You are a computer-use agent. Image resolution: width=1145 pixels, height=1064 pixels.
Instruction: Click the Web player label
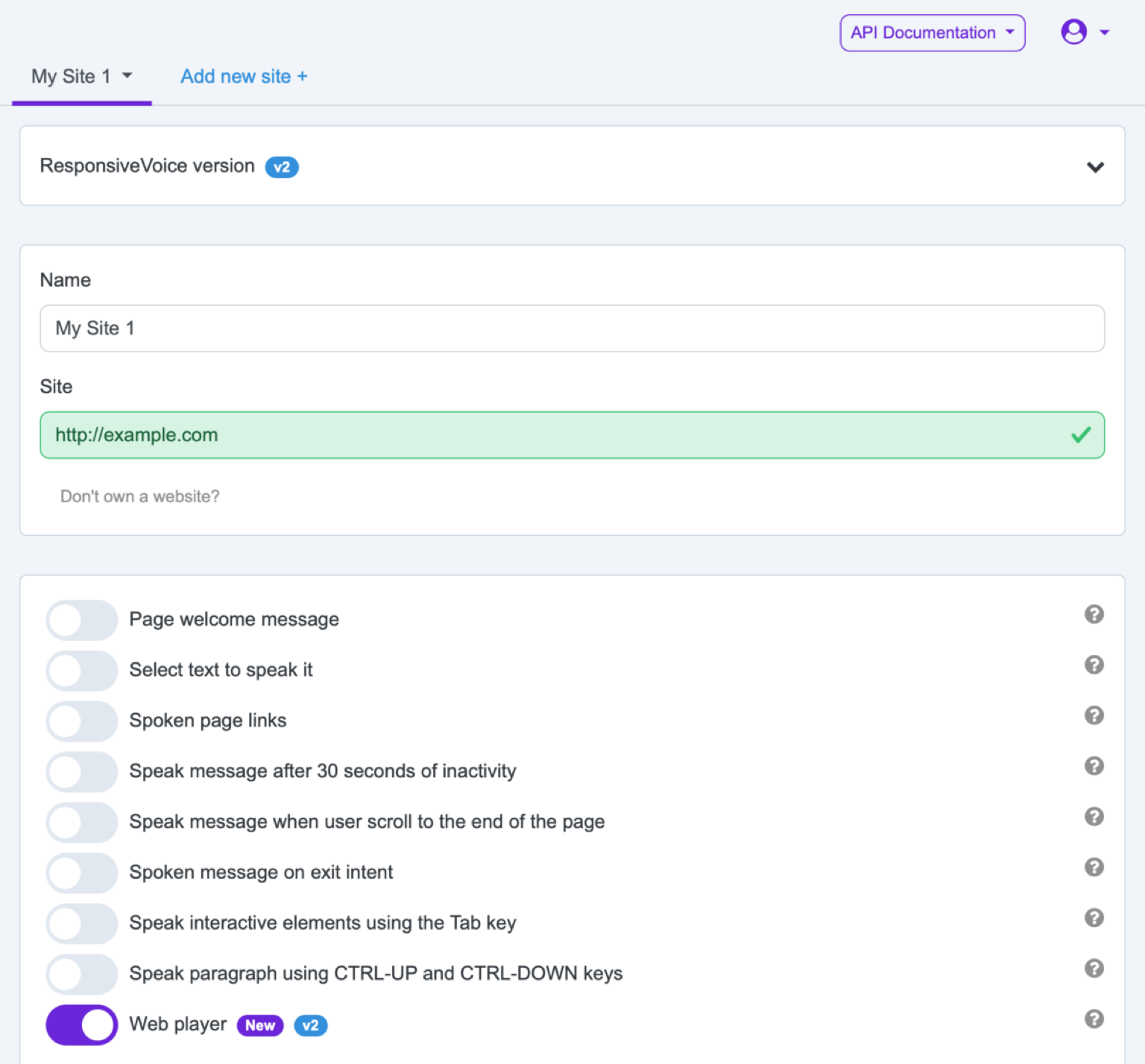click(x=178, y=1025)
